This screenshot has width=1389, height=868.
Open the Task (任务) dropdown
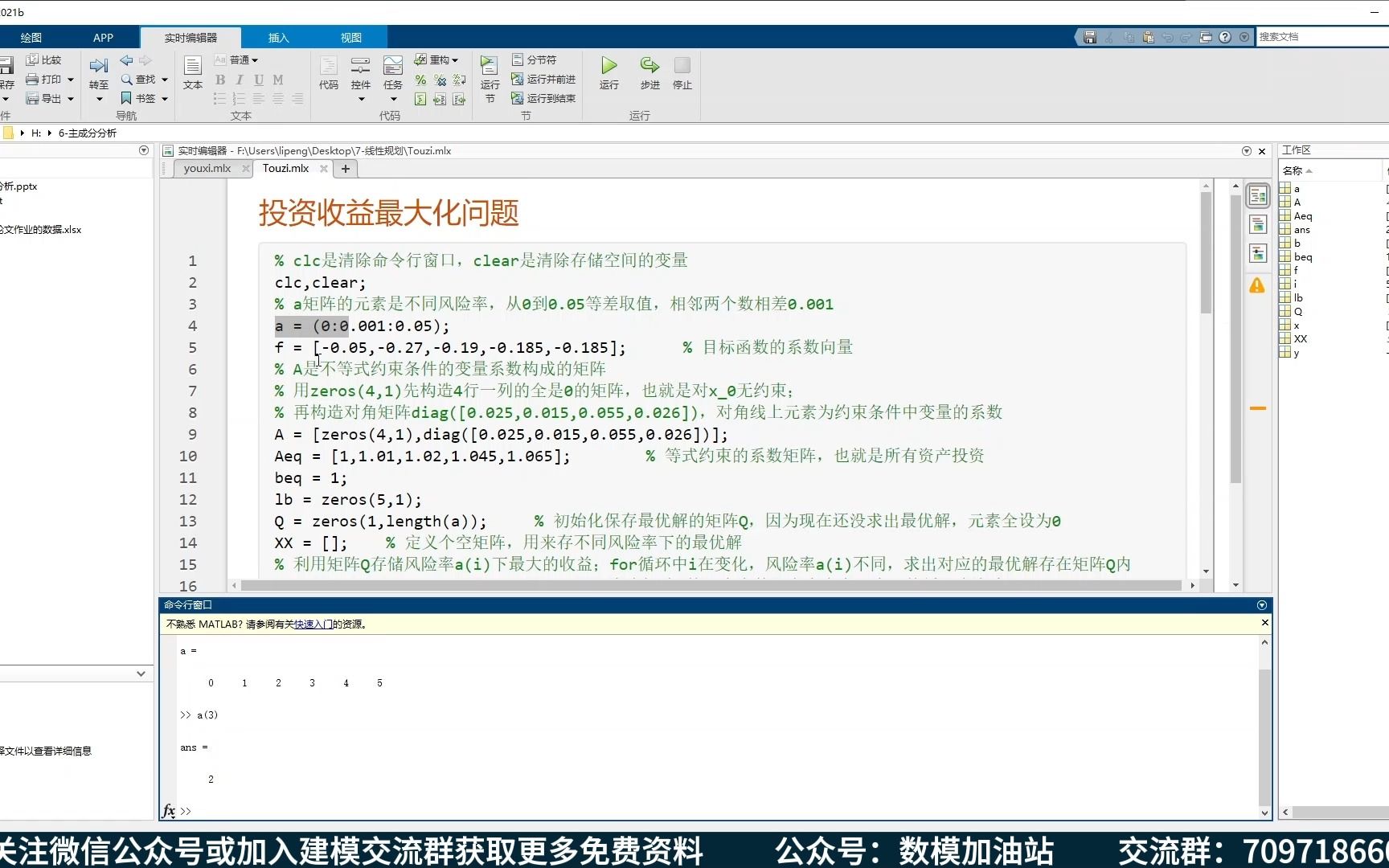pos(393,99)
